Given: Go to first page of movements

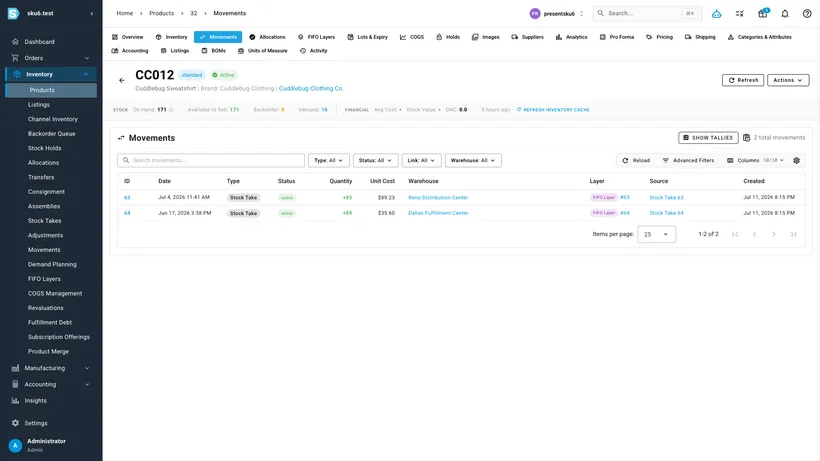Looking at the screenshot, I should pos(735,234).
